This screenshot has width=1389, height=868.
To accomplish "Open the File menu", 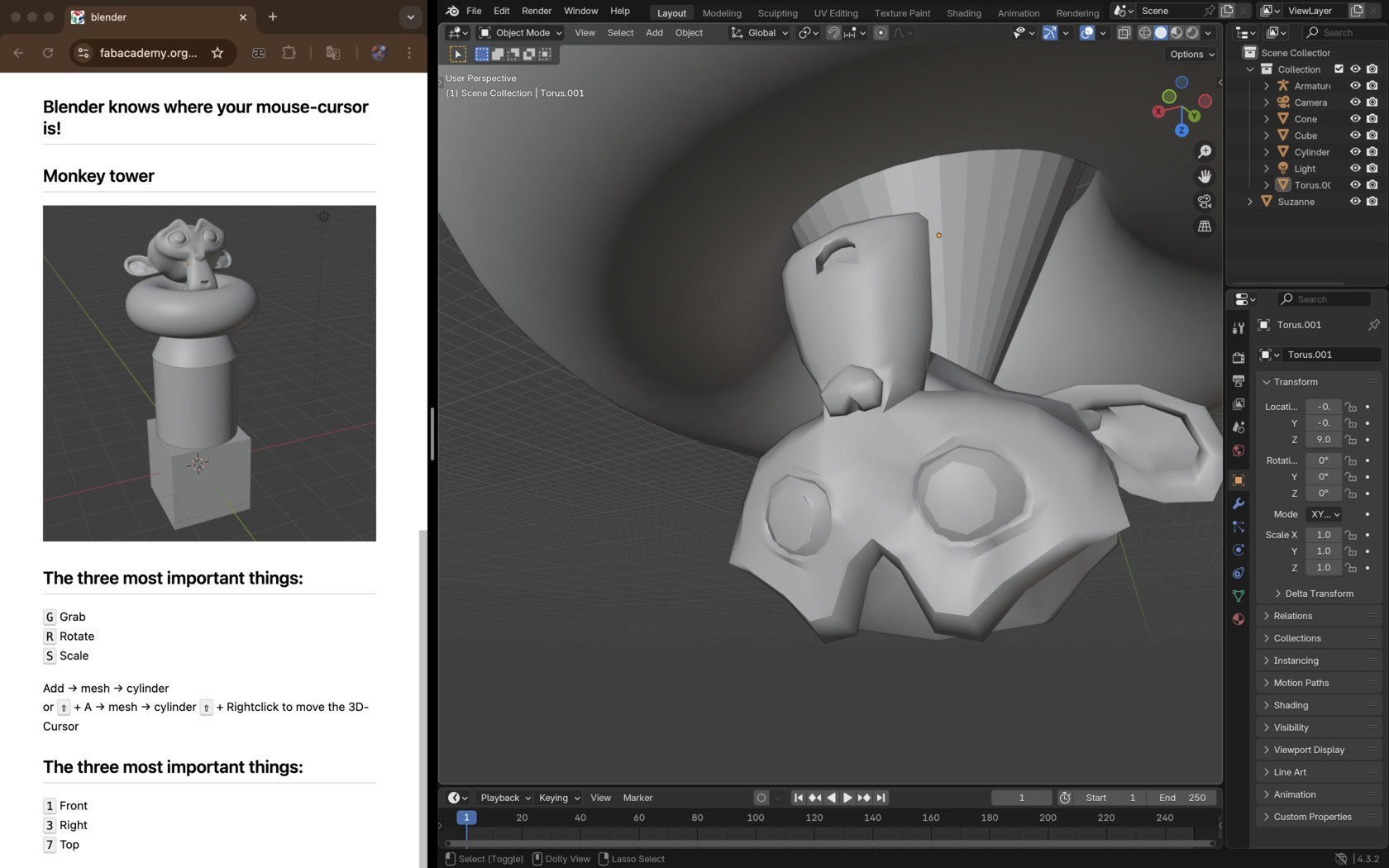I will pyautogui.click(x=474, y=11).
